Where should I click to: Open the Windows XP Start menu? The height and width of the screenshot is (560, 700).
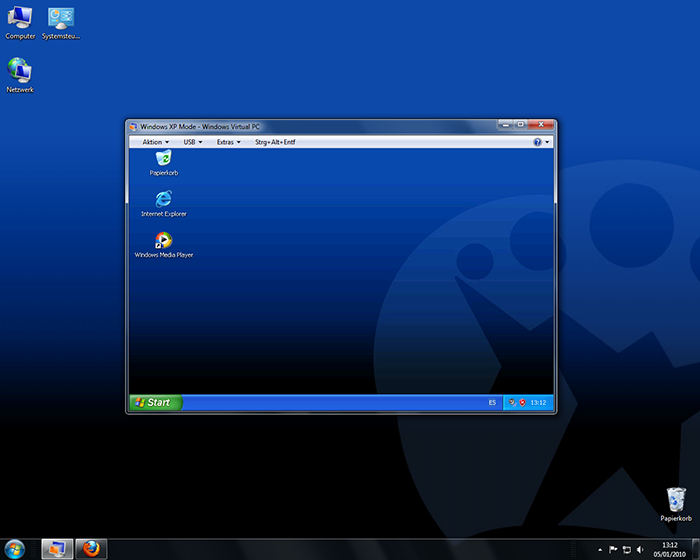[155, 403]
